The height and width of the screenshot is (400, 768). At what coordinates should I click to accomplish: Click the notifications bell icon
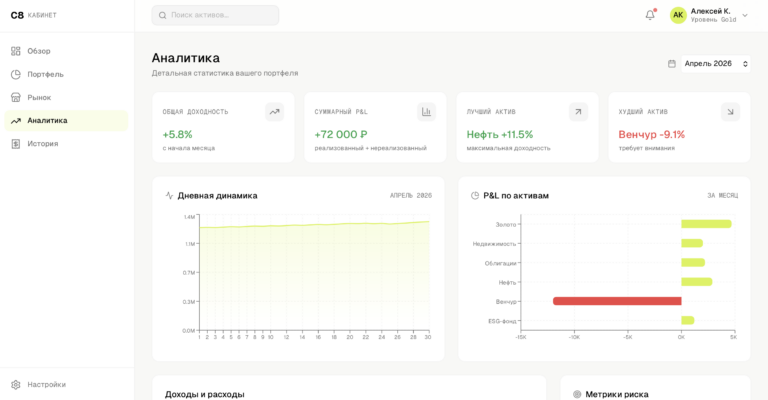[x=650, y=15]
